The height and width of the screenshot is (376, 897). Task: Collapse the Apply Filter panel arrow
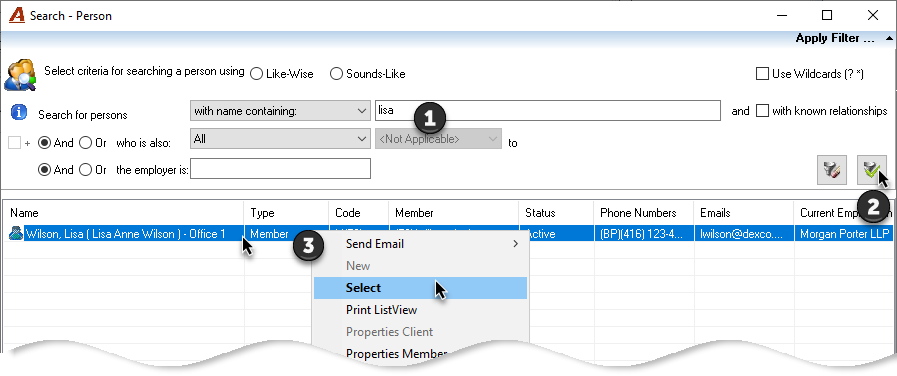pos(888,38)
